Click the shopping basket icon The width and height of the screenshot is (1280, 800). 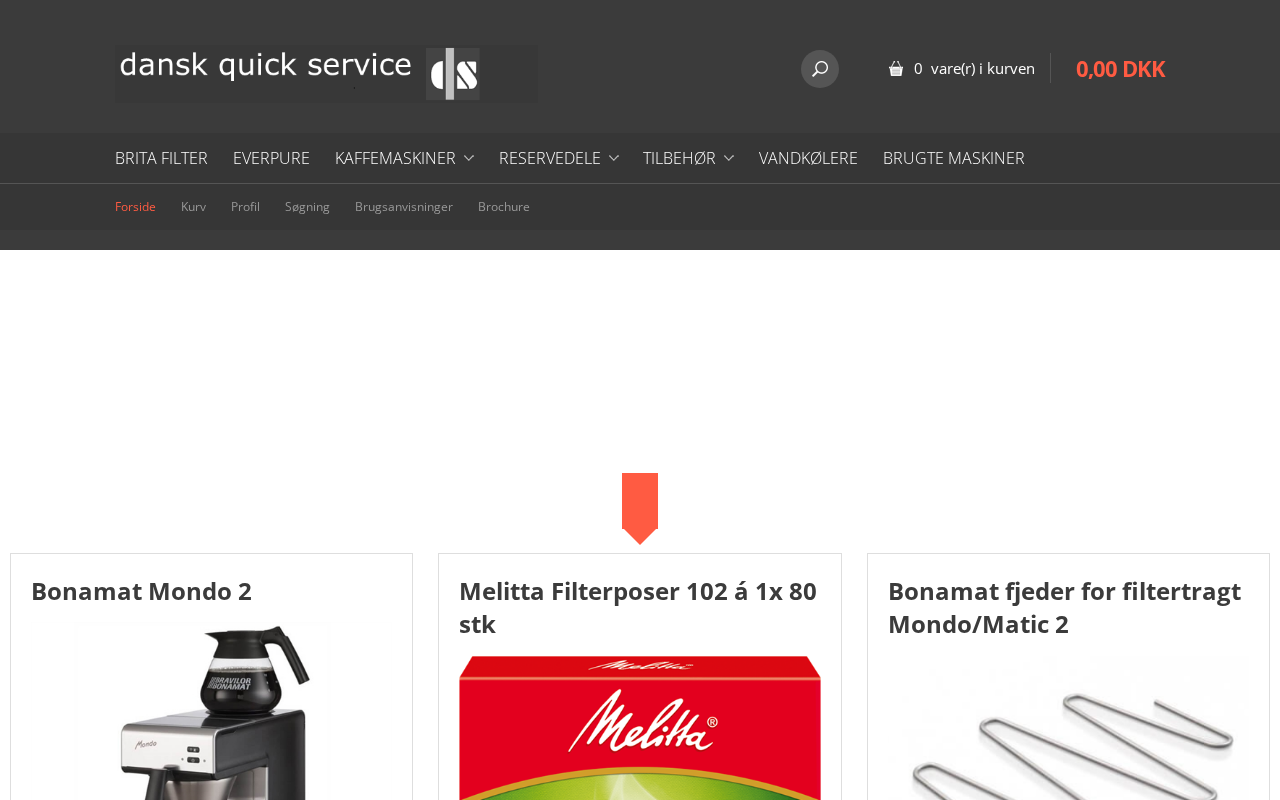(x=896, y=69)
